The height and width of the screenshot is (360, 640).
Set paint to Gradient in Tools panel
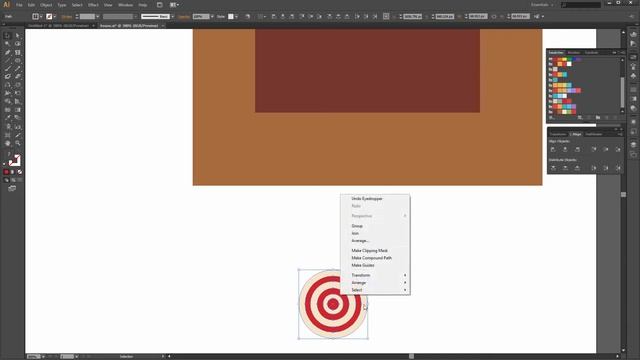click(x=13, y=172)
